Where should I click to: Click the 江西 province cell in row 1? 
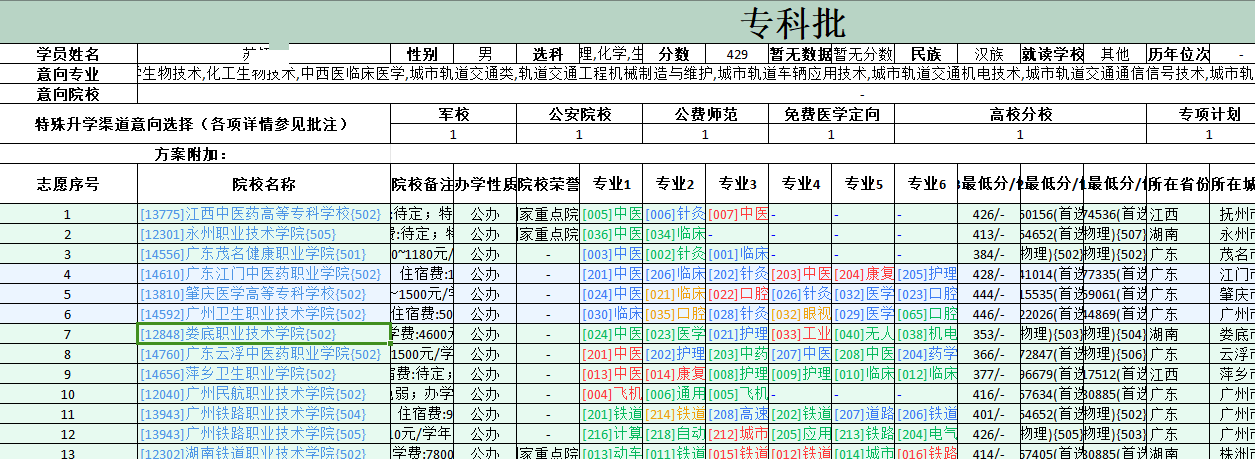[x=1178, y=214]
